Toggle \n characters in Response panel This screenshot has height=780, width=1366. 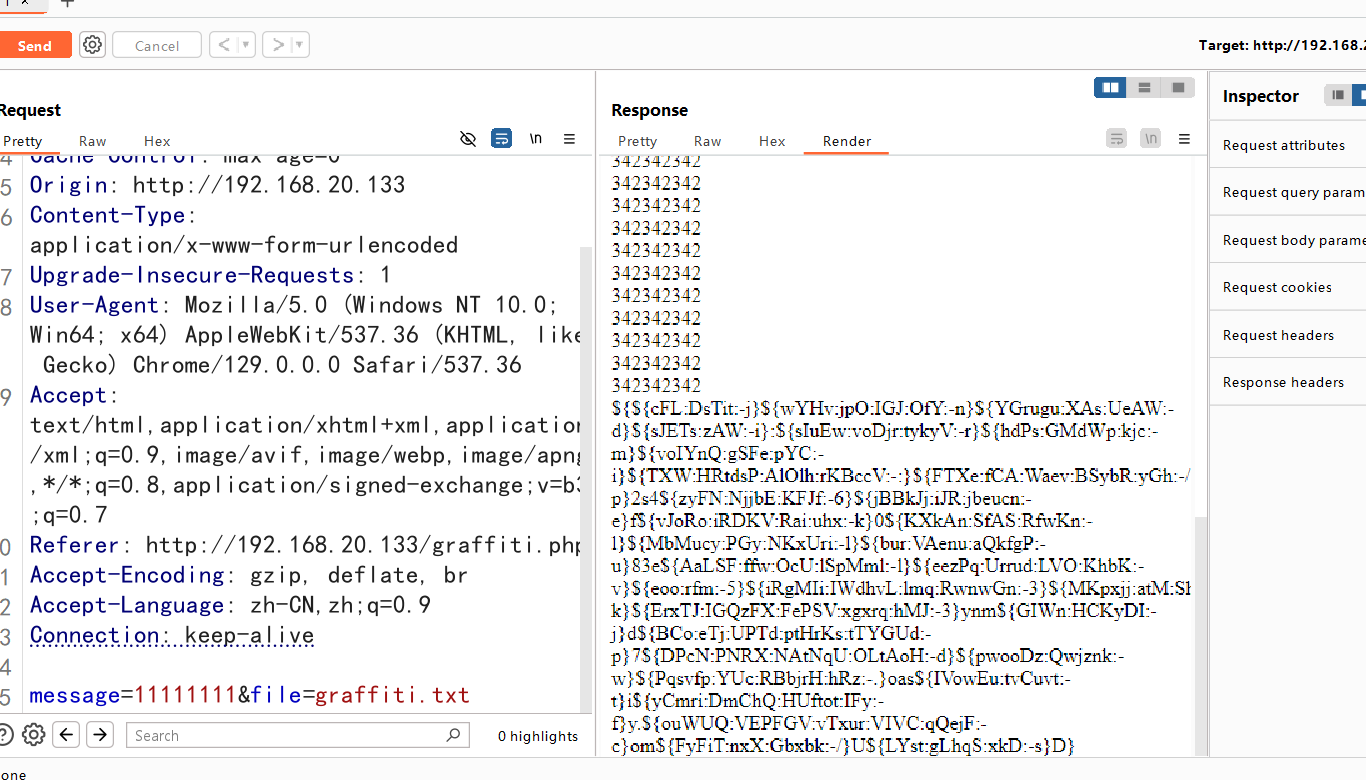click(x=1151, y=139)
